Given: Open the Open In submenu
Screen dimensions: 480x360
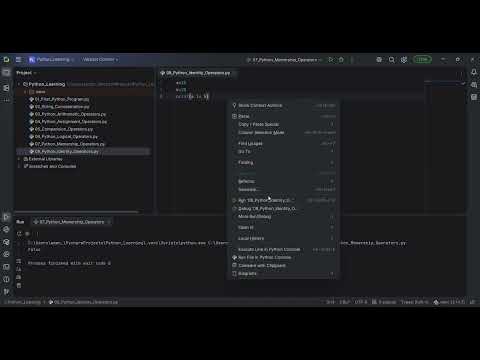Looking at the screenshot, I should [x=284, y=228].
